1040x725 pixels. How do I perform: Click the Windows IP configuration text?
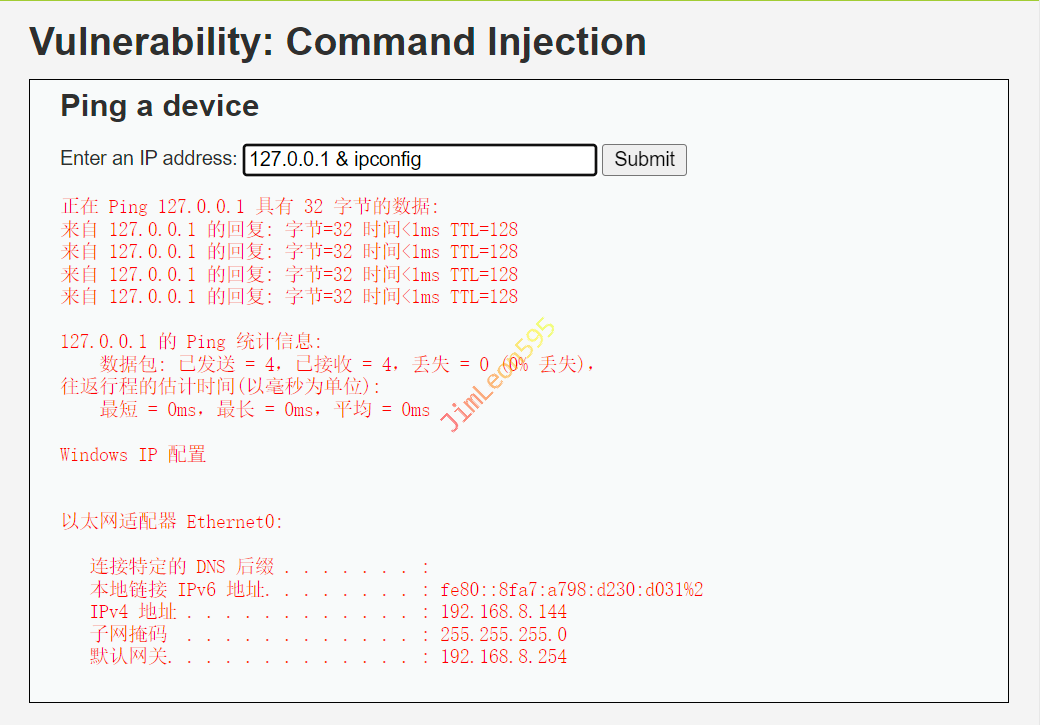click(x=133, y=455)
